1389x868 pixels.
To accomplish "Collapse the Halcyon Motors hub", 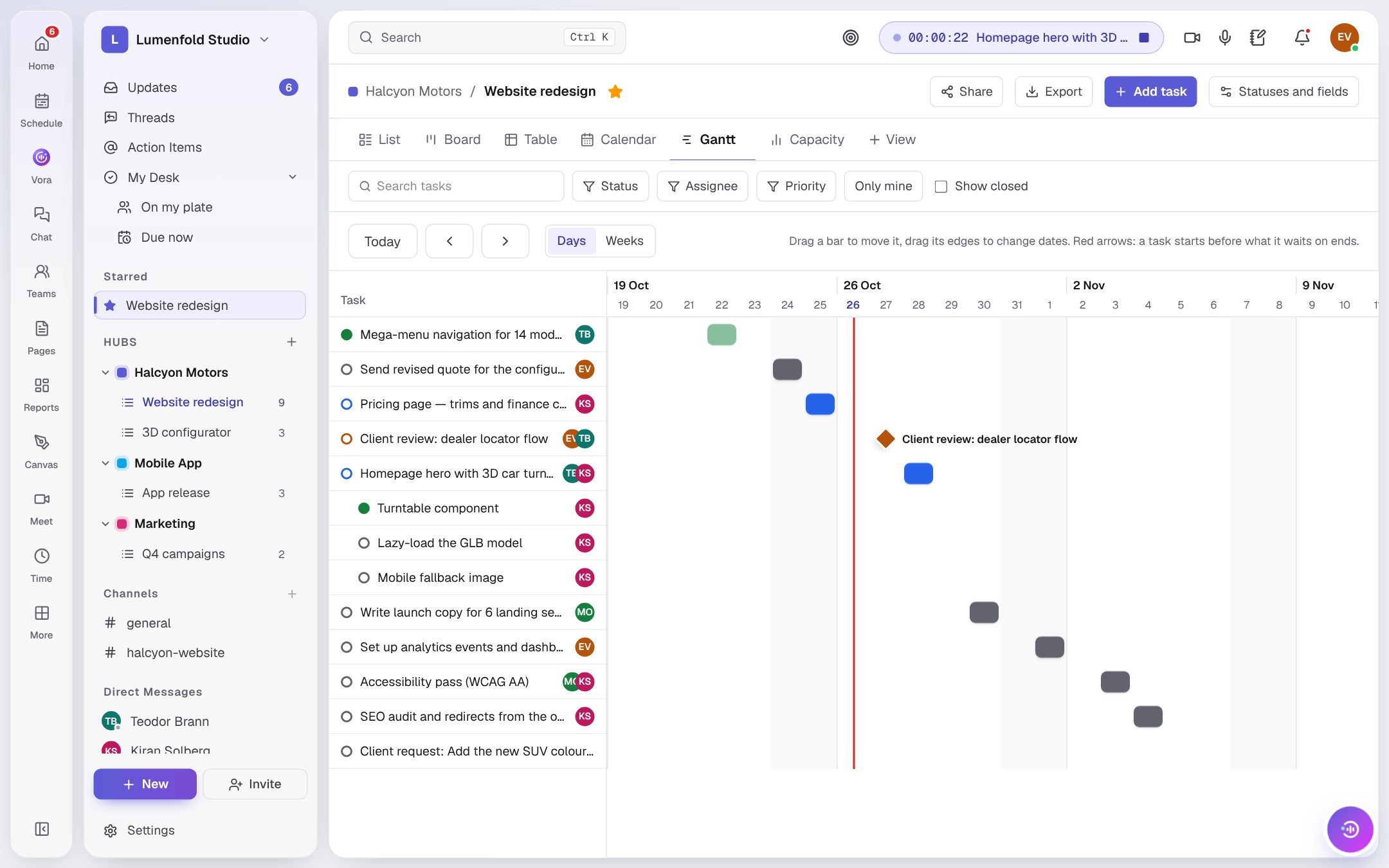I will click(105, 372).
